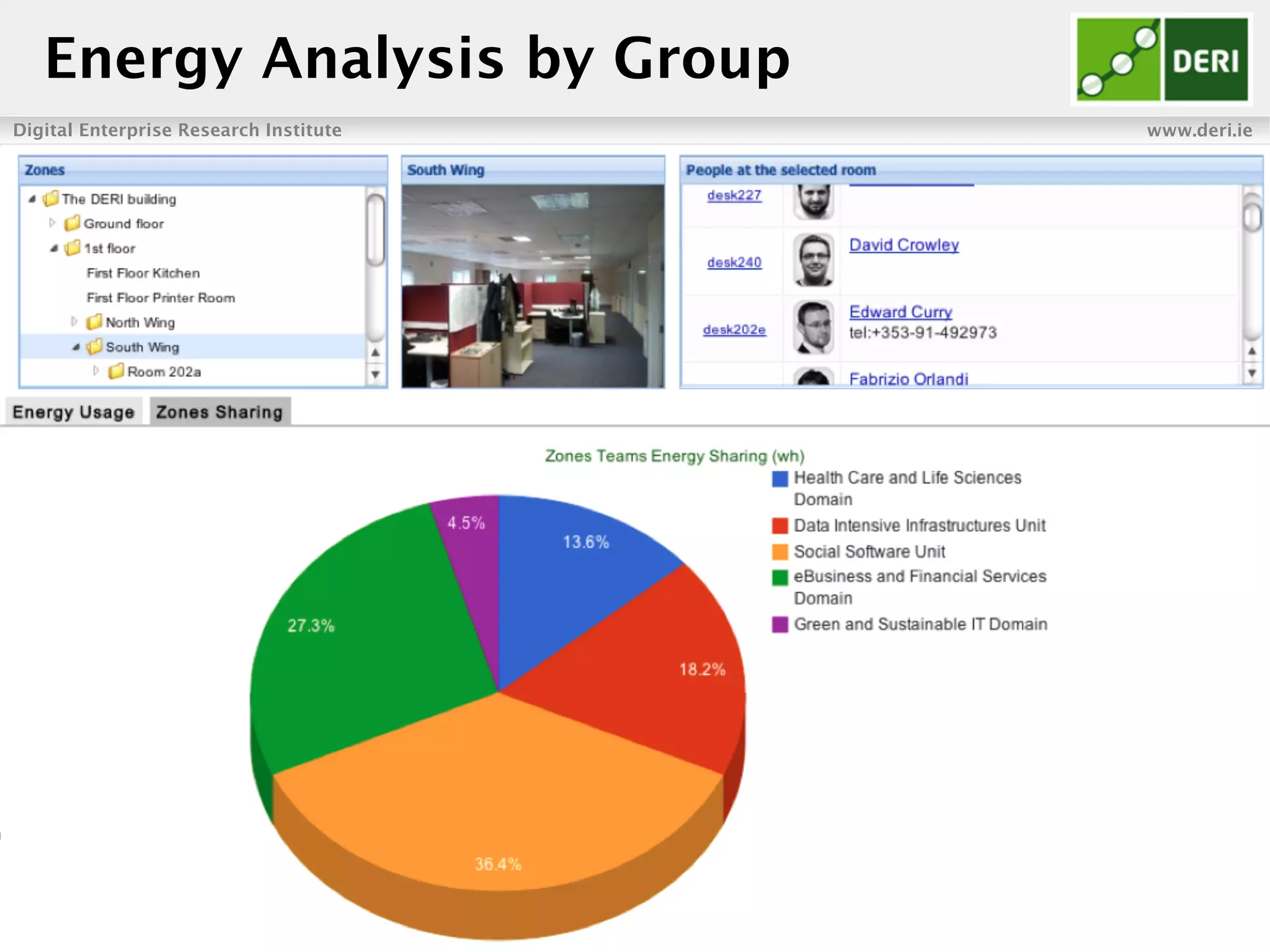
Task: Click the South Wing panel header
Action: click(533, 170)
